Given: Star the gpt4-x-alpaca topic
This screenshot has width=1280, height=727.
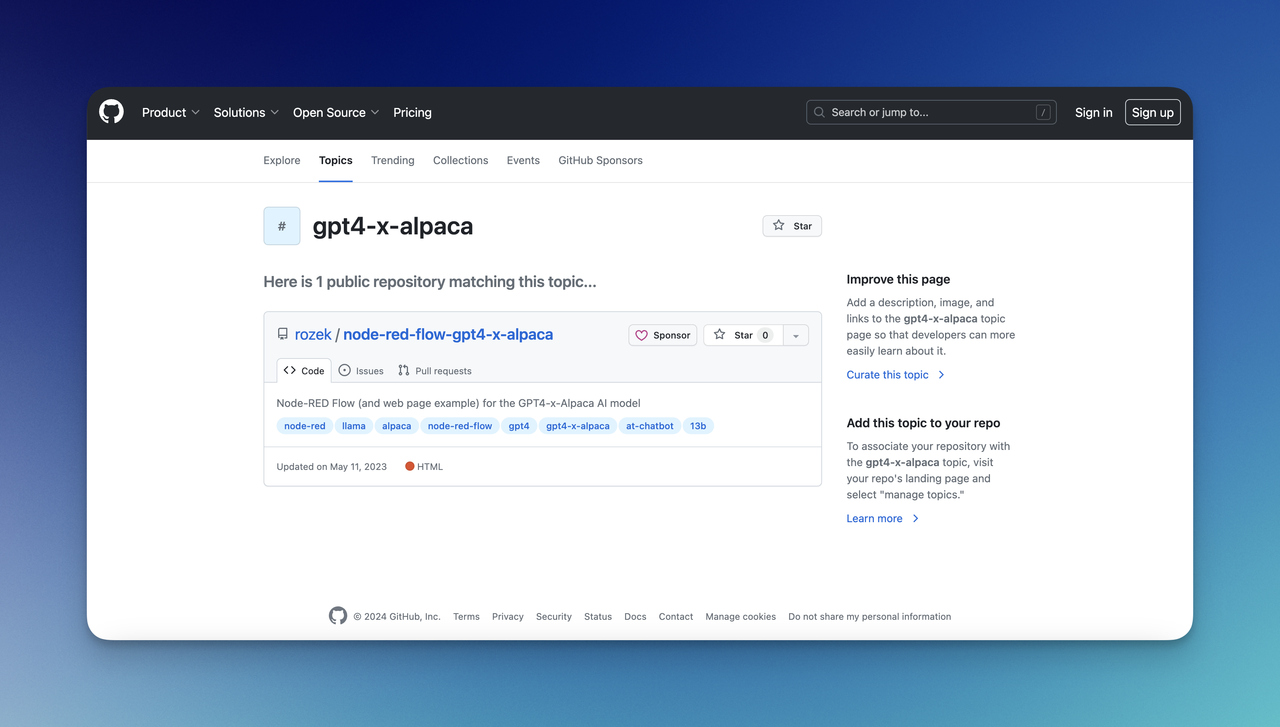Looking at the screenshot, I should tap(792, 226).
